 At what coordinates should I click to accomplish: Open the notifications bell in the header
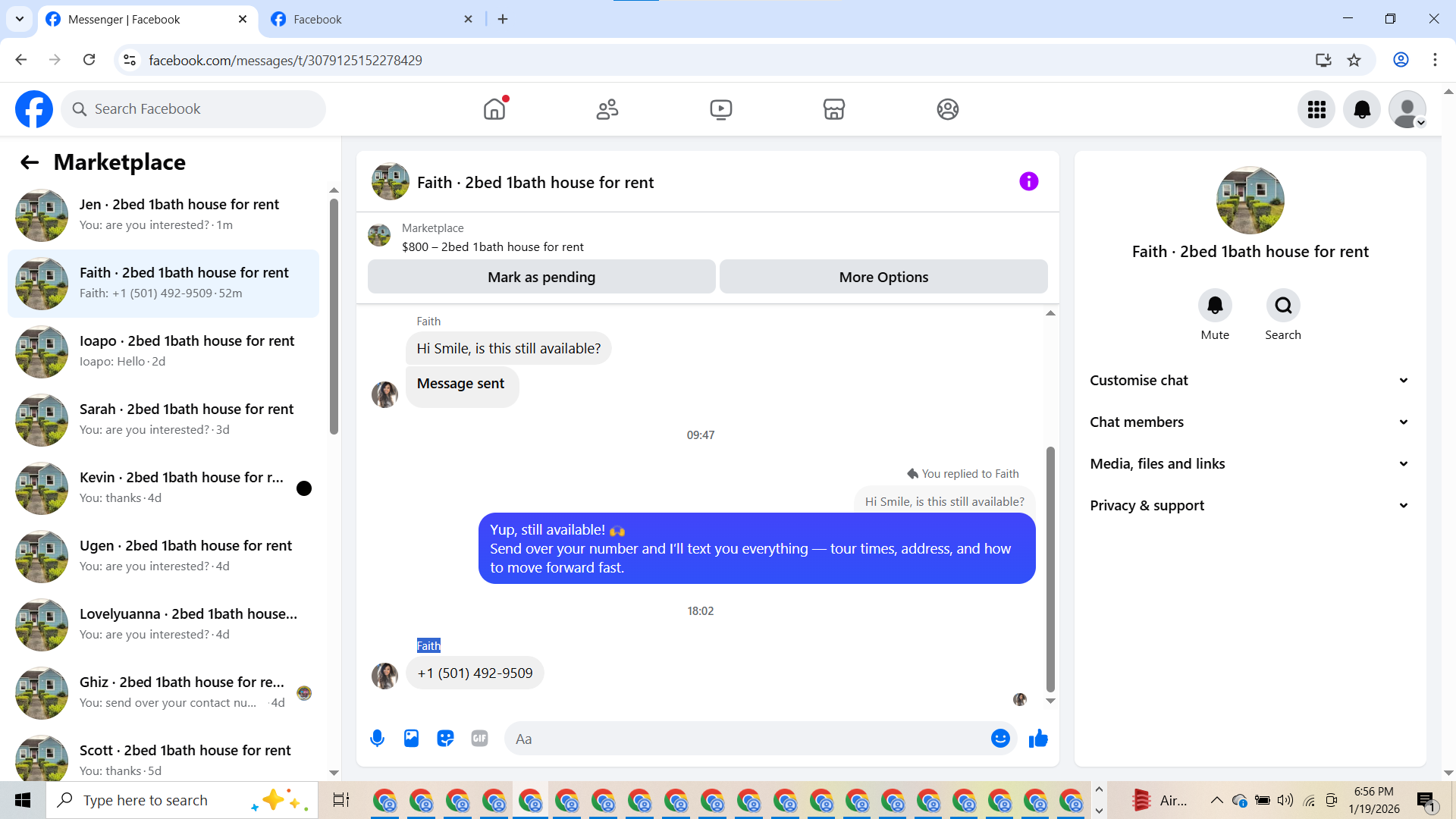click(1361, 109)
